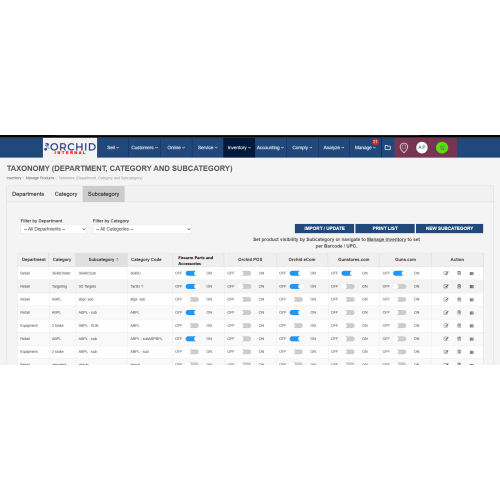Image resolution: width=500 pixels, height=500 pixels.
Task: Click the last action icon in first row
Action: tap(472, 273)
